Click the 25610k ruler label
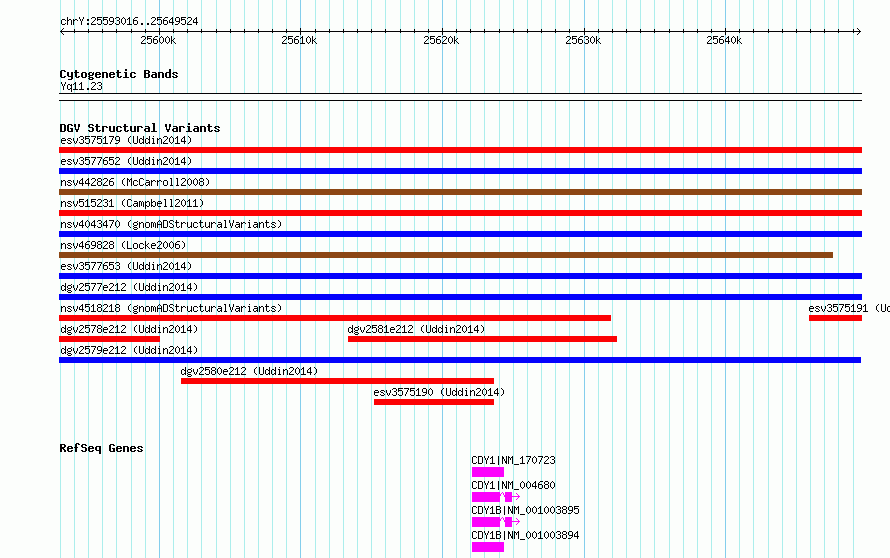 click(x=299, y=40)
